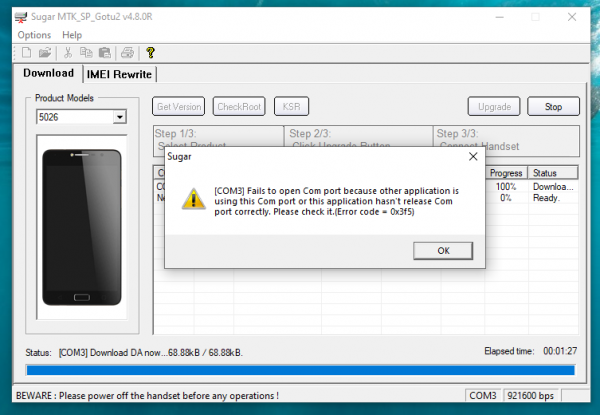Click the yellow question mark help icon
The height and width of the screenshot is (415, 600).
tap(150, 52)
